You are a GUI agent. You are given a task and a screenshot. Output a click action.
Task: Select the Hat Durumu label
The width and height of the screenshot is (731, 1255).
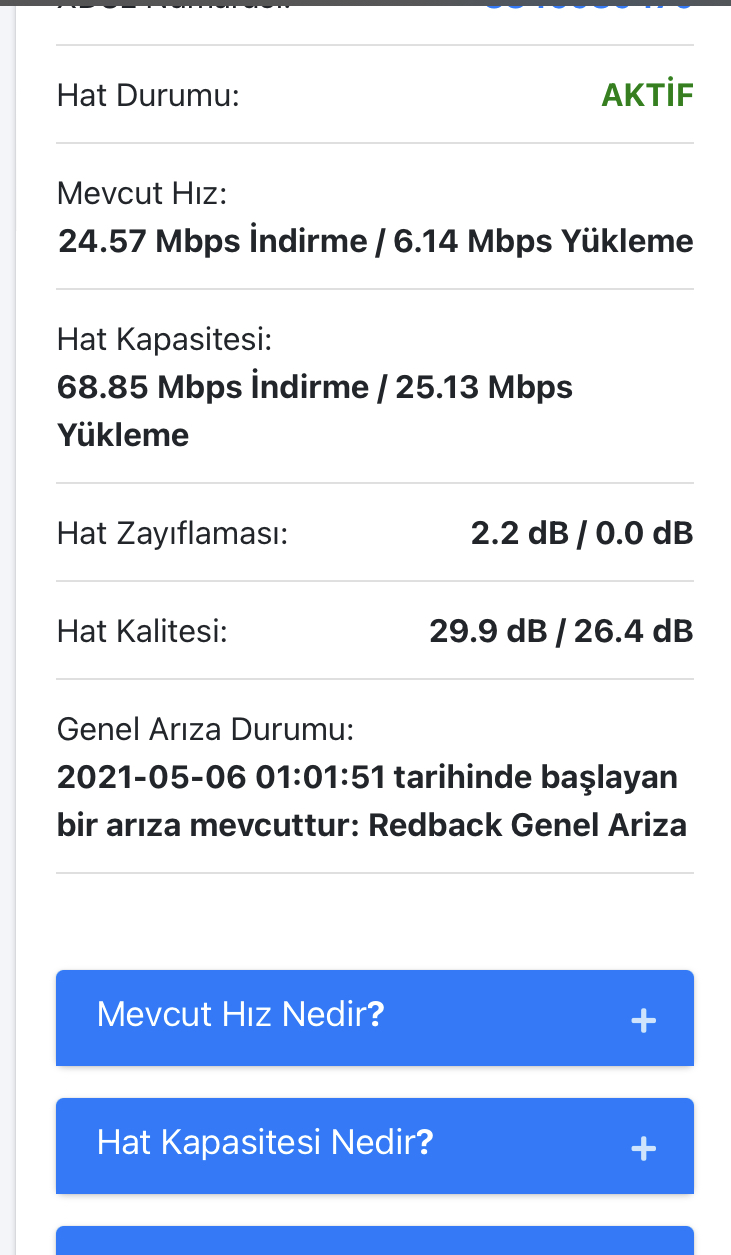(149, 96)
